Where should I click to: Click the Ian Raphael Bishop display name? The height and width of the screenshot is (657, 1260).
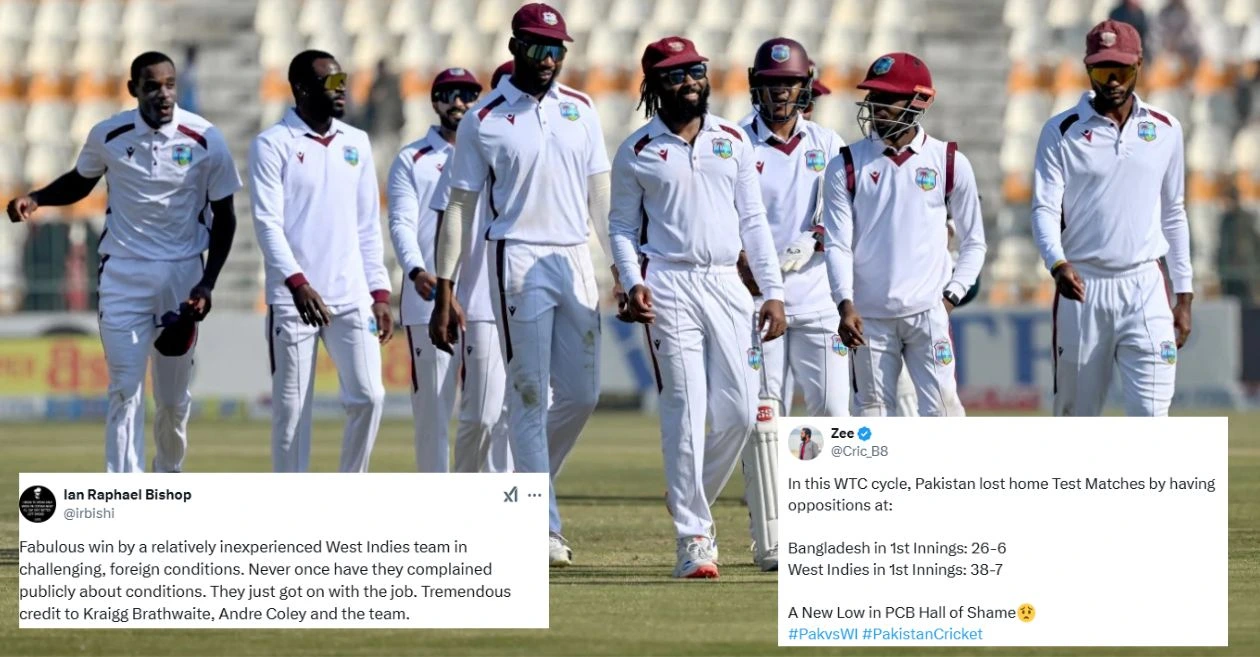pos(127,494)
